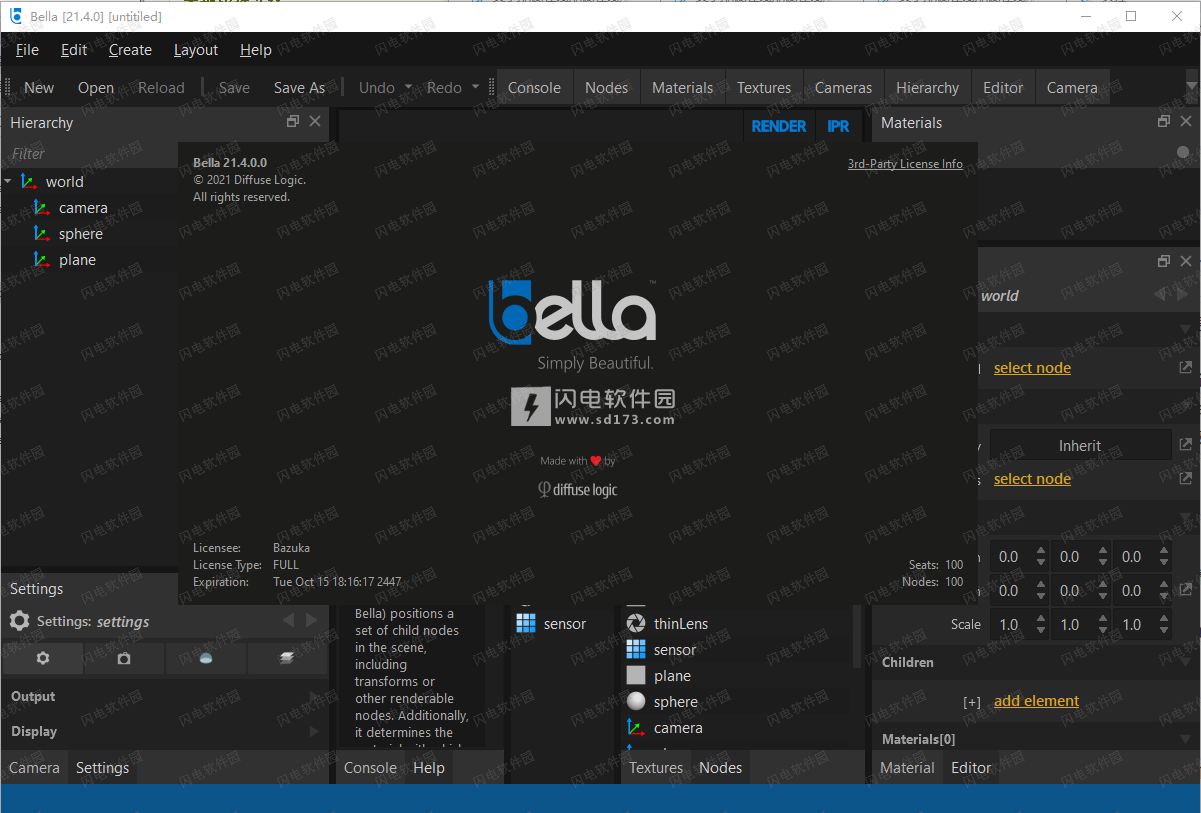Image resolution: width=1201 pixels, height=813 pixels.
Task: Collapse the world node in the Hierarchy tree
Action: point(8,182)
